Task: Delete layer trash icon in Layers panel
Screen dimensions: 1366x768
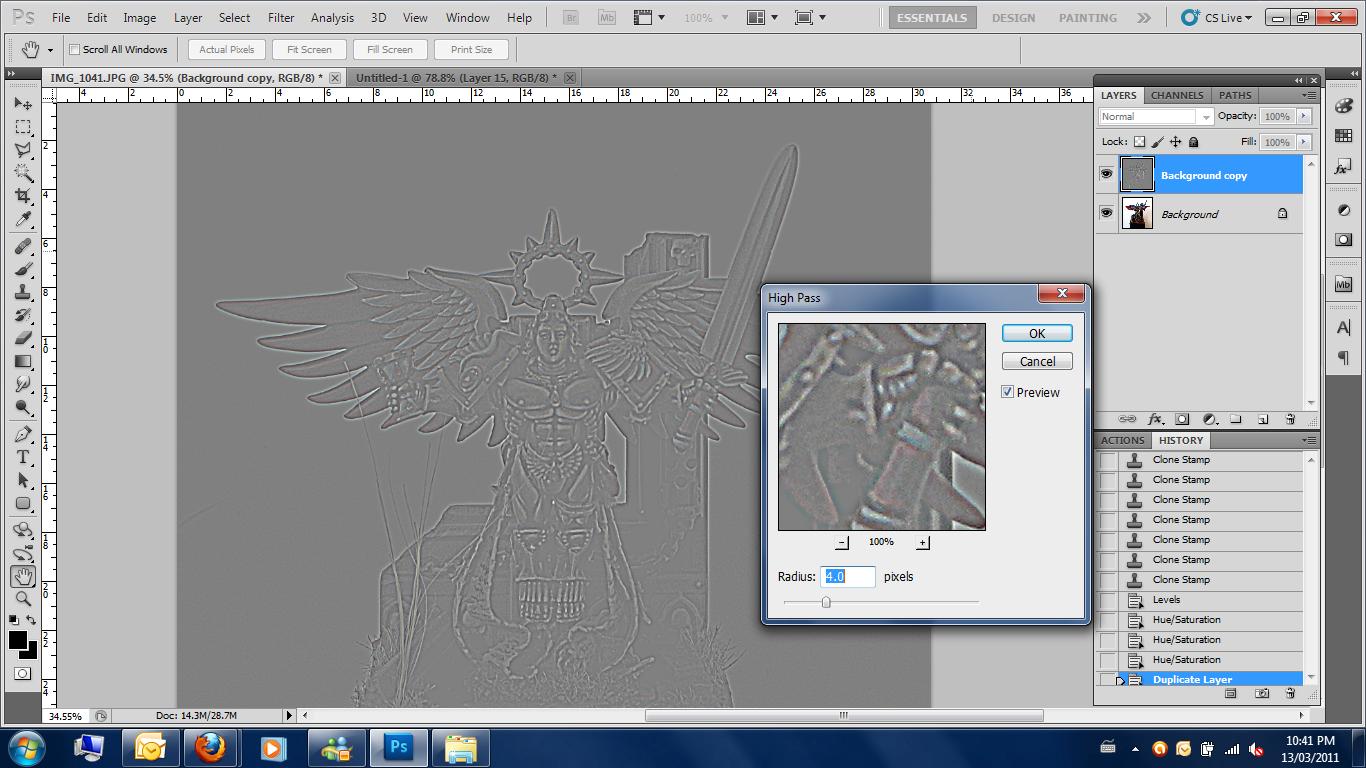Action: pos(1290,419)
